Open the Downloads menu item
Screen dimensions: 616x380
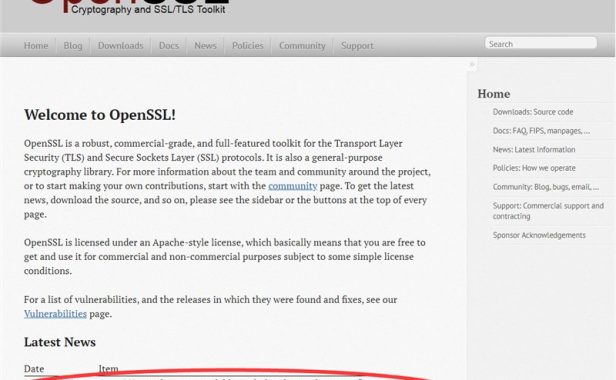[121, 46]
